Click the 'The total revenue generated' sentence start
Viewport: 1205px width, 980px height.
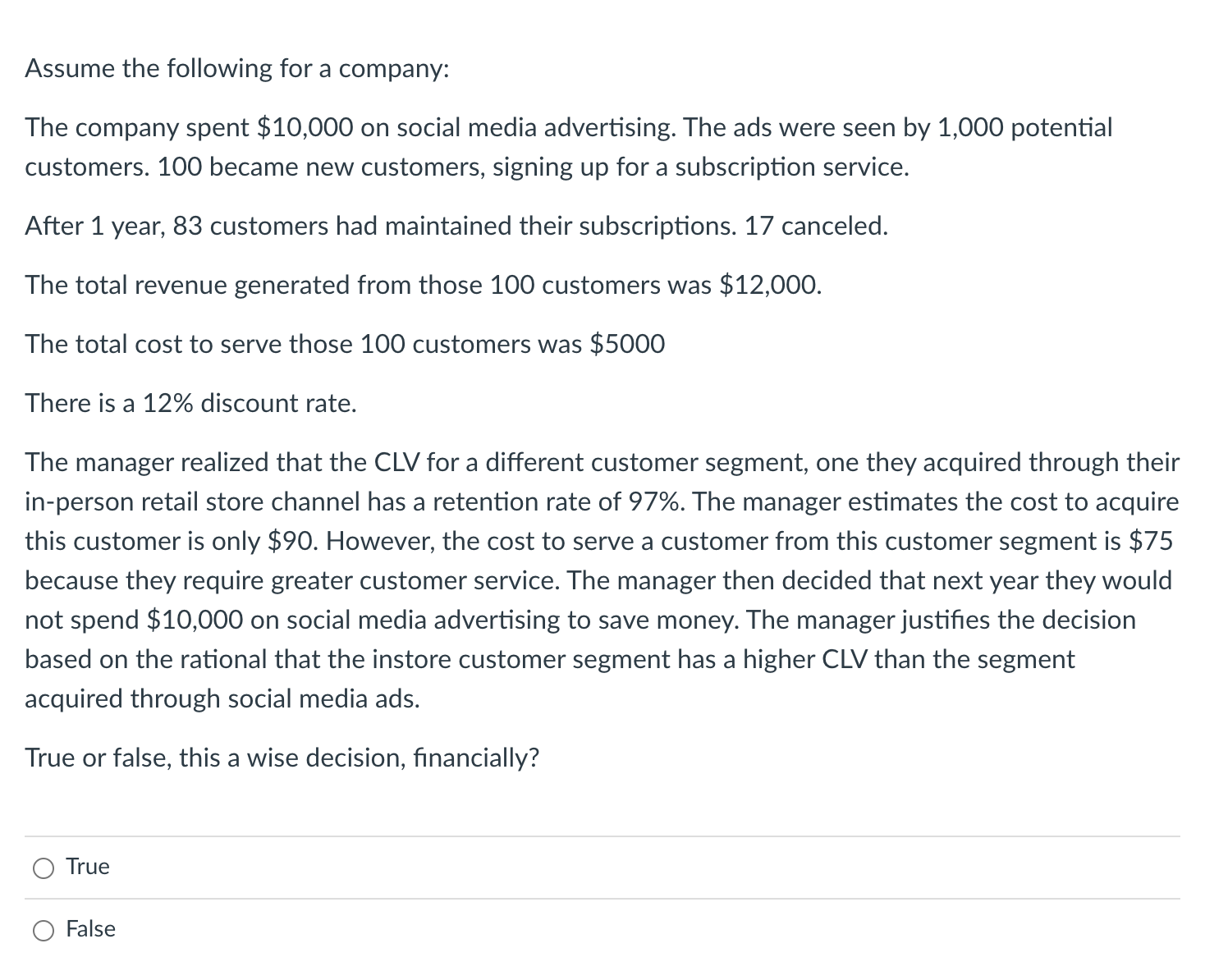click(x=188, y=285)
